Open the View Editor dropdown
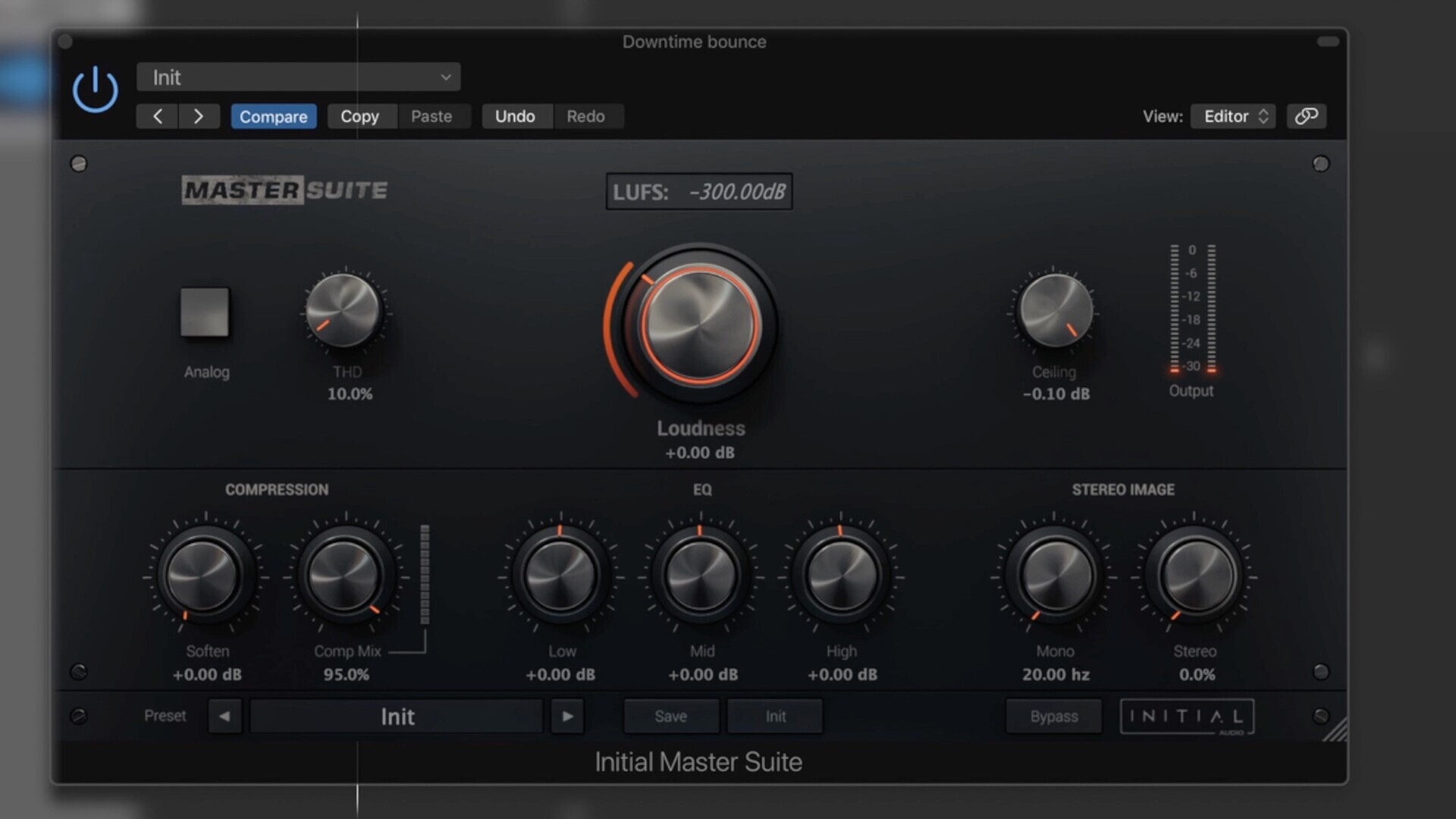Screen dimensions: 1456x819 tap(1233, 116)
